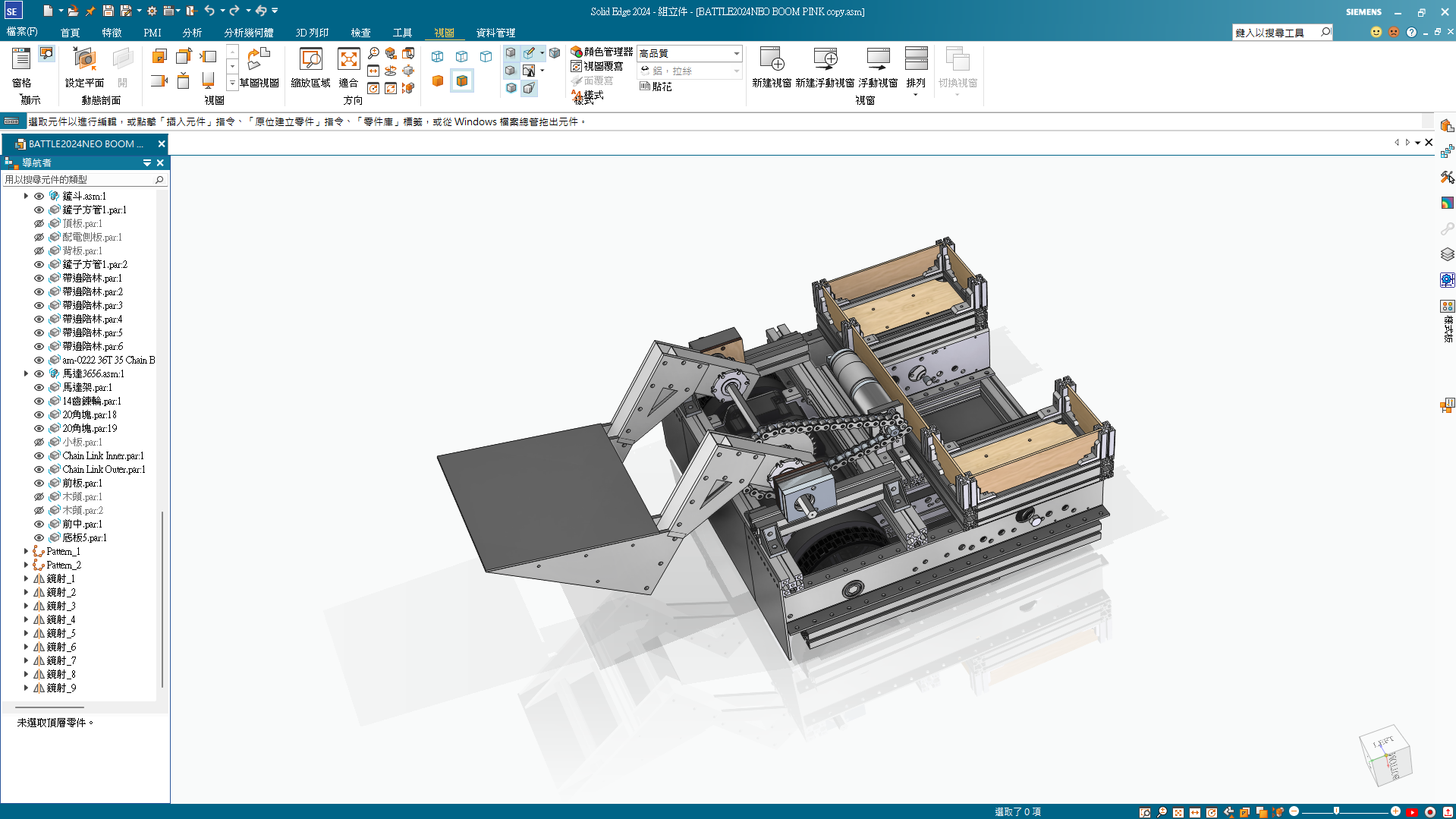This screenshot has height=819, width=1456.
Task: Expand the Pattern_1 node
Action: (x=26, y=551)
